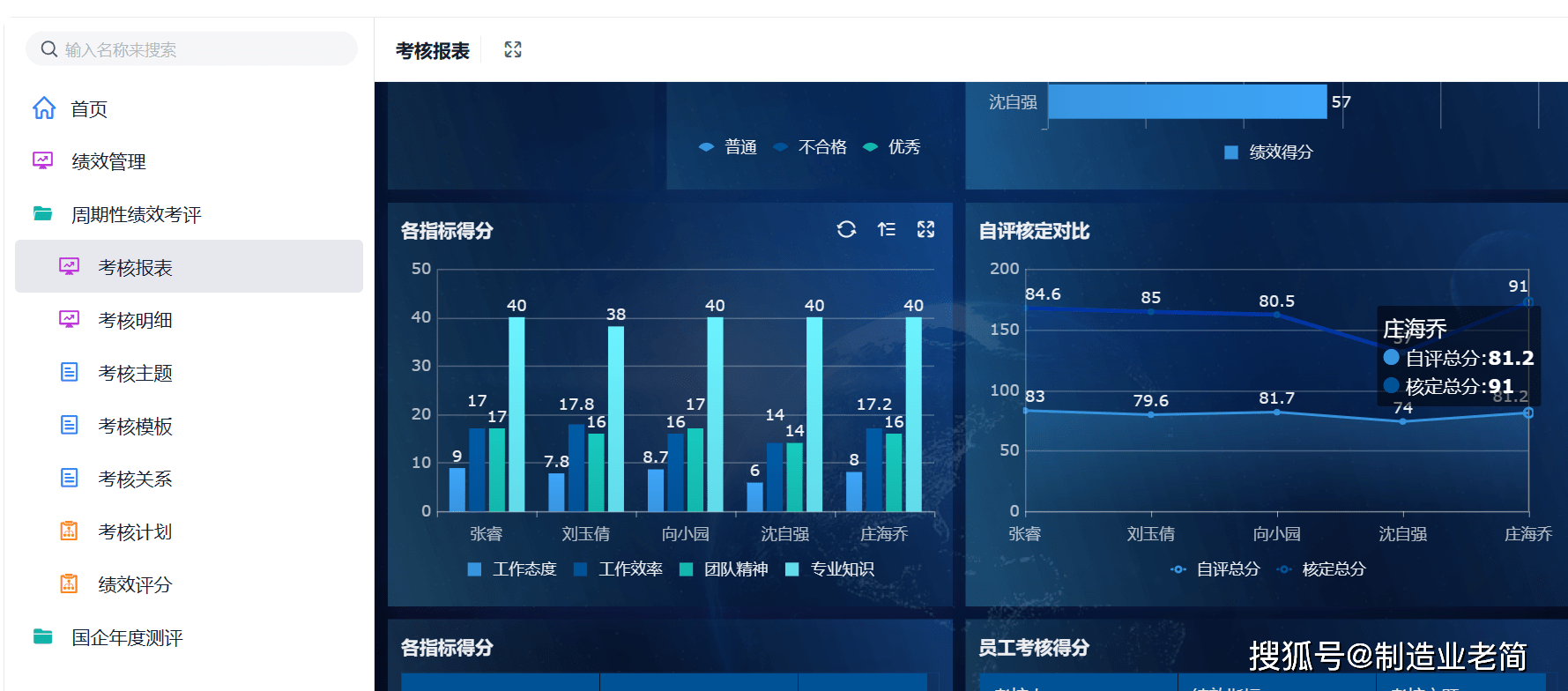Maximize the 各指标得分 chart panel
The image size is (1568, 691).
click(x=925, y=229)
